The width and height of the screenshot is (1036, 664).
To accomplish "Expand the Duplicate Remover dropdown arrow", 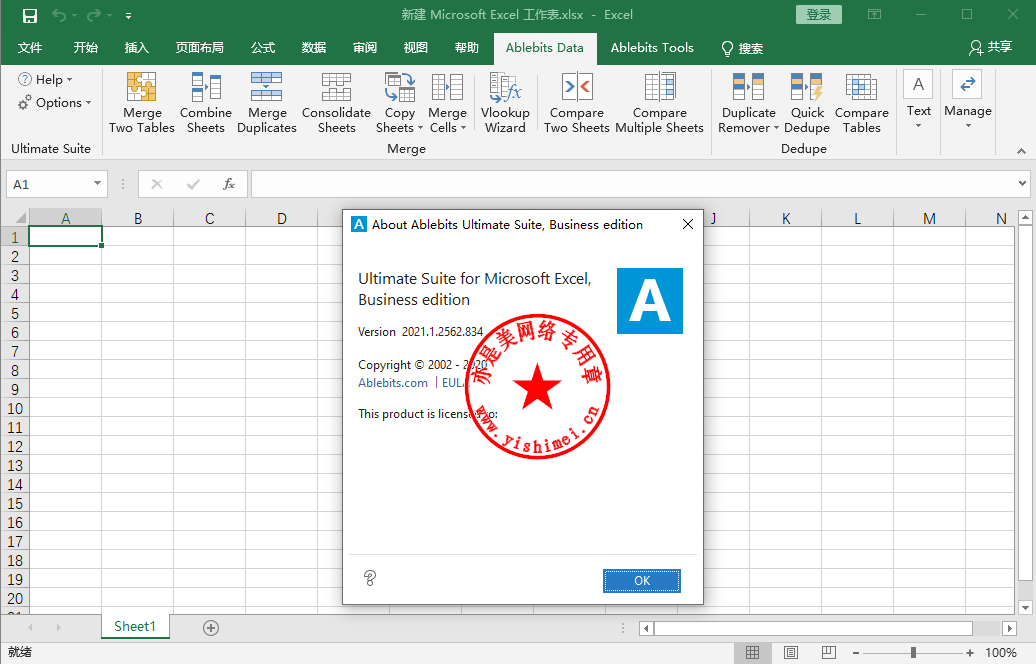I will pos(776,128).
